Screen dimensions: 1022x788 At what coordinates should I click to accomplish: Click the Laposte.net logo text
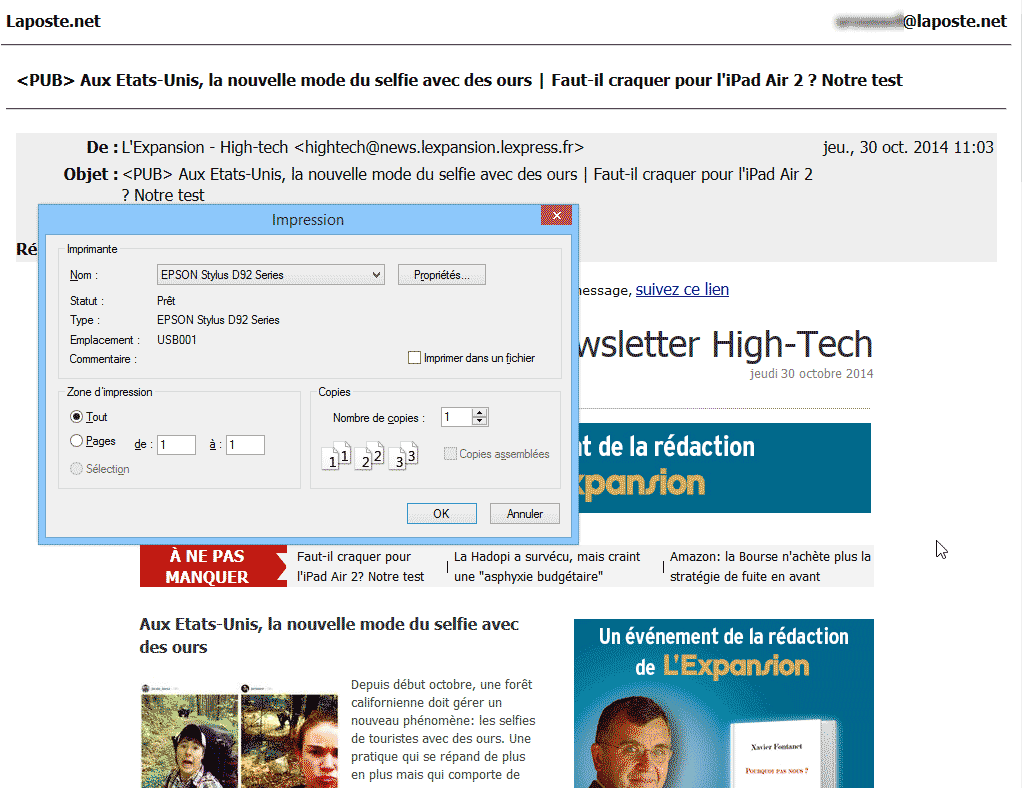[x=53, y=21]
